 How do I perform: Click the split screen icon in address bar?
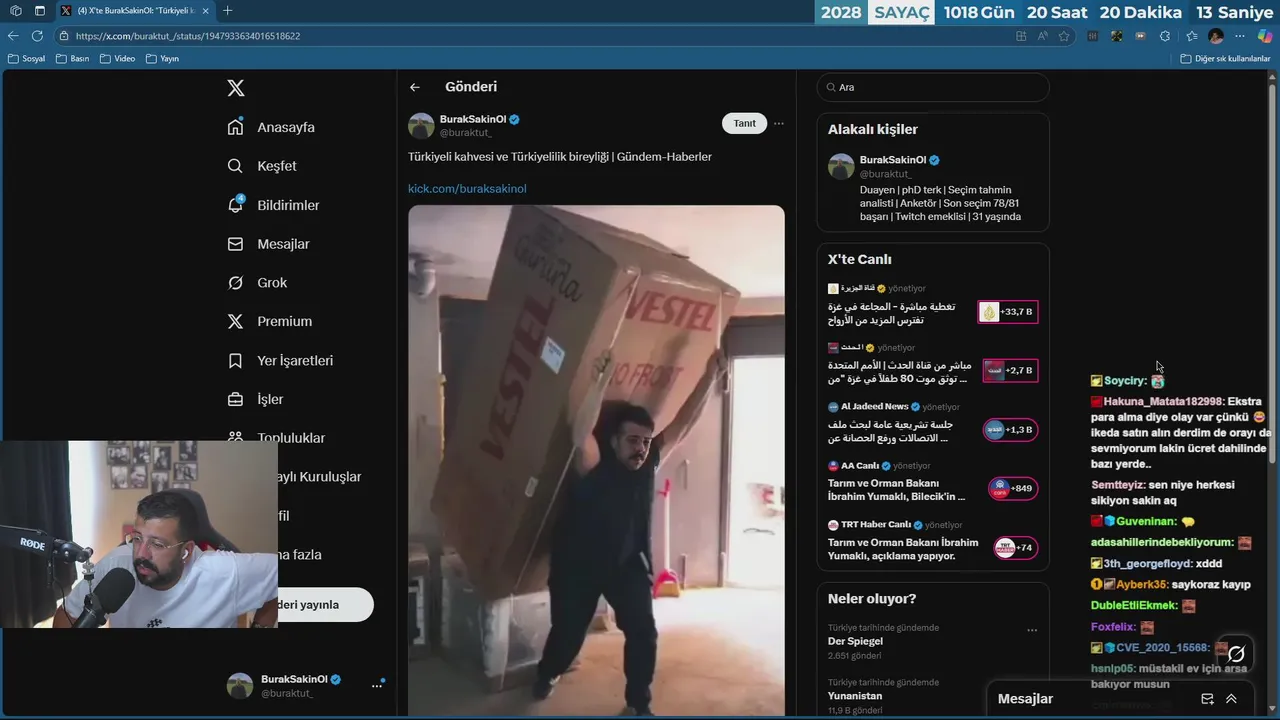(1021, 36)
